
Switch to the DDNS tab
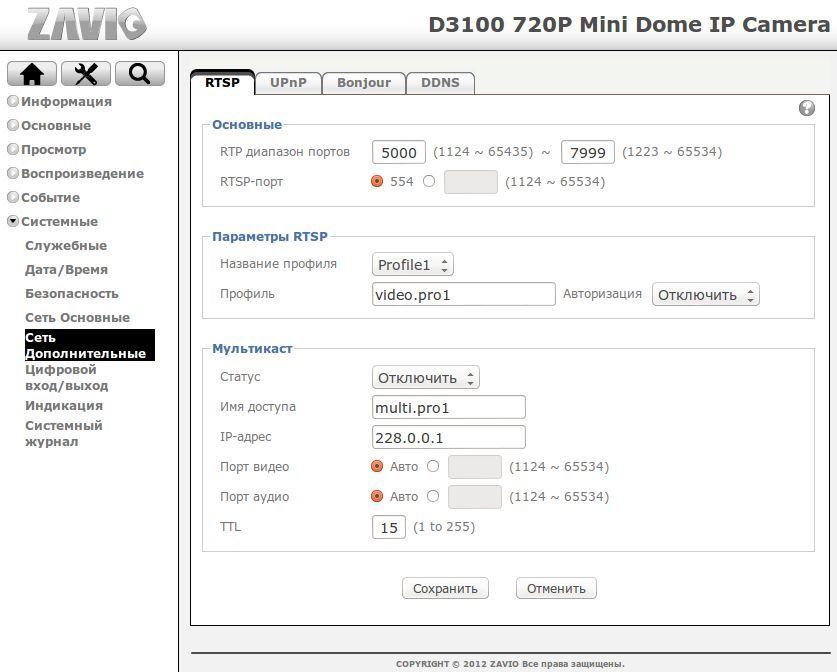tap(440, 83)
